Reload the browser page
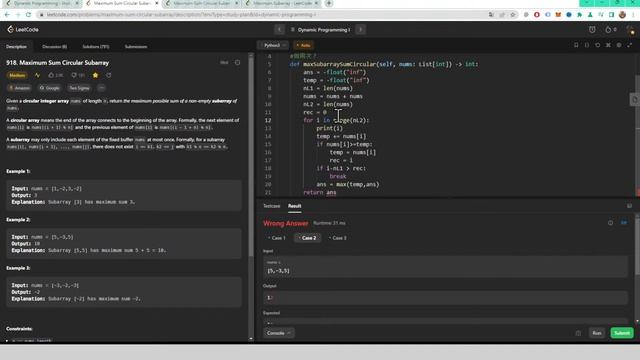Viewport: 640px width, 360px height. (28, 15)
